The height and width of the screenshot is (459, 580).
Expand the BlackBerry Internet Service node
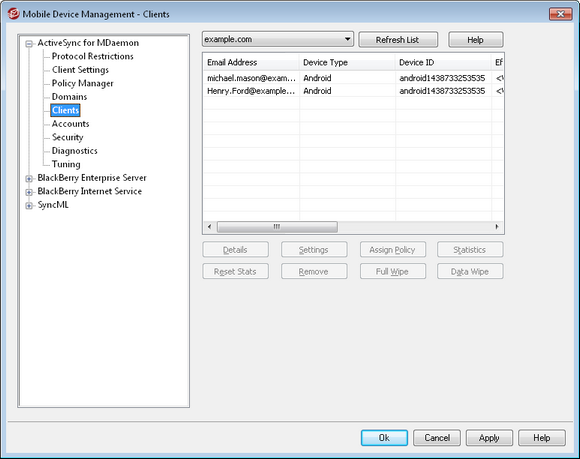click(29, 192)
